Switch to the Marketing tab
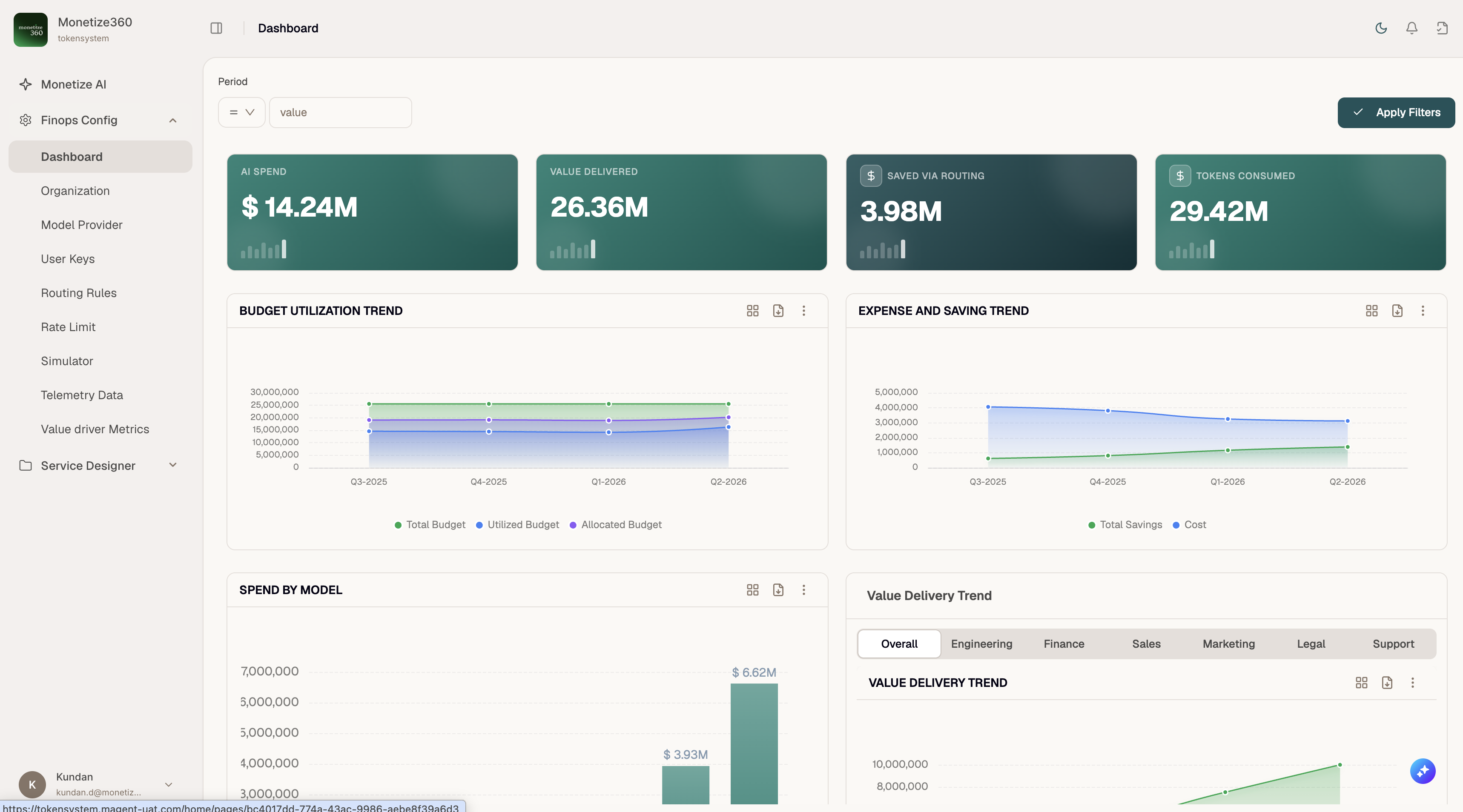This screenshot has height=812, width=1463. coord(1228,644)
